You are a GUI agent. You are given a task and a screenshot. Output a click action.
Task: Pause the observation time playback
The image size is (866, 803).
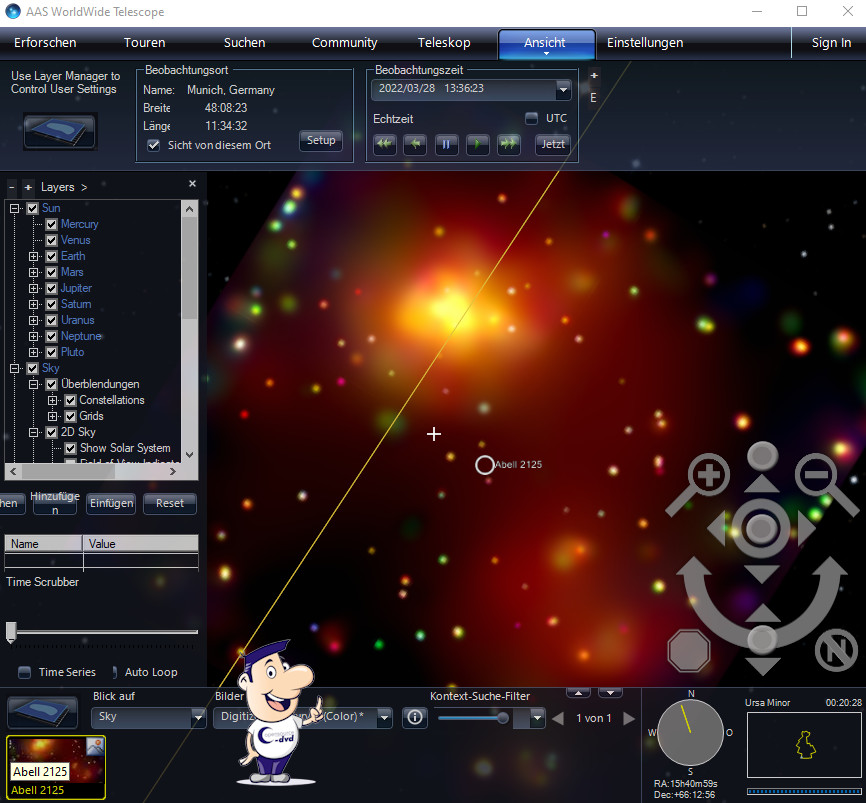[x=446, y=144]
